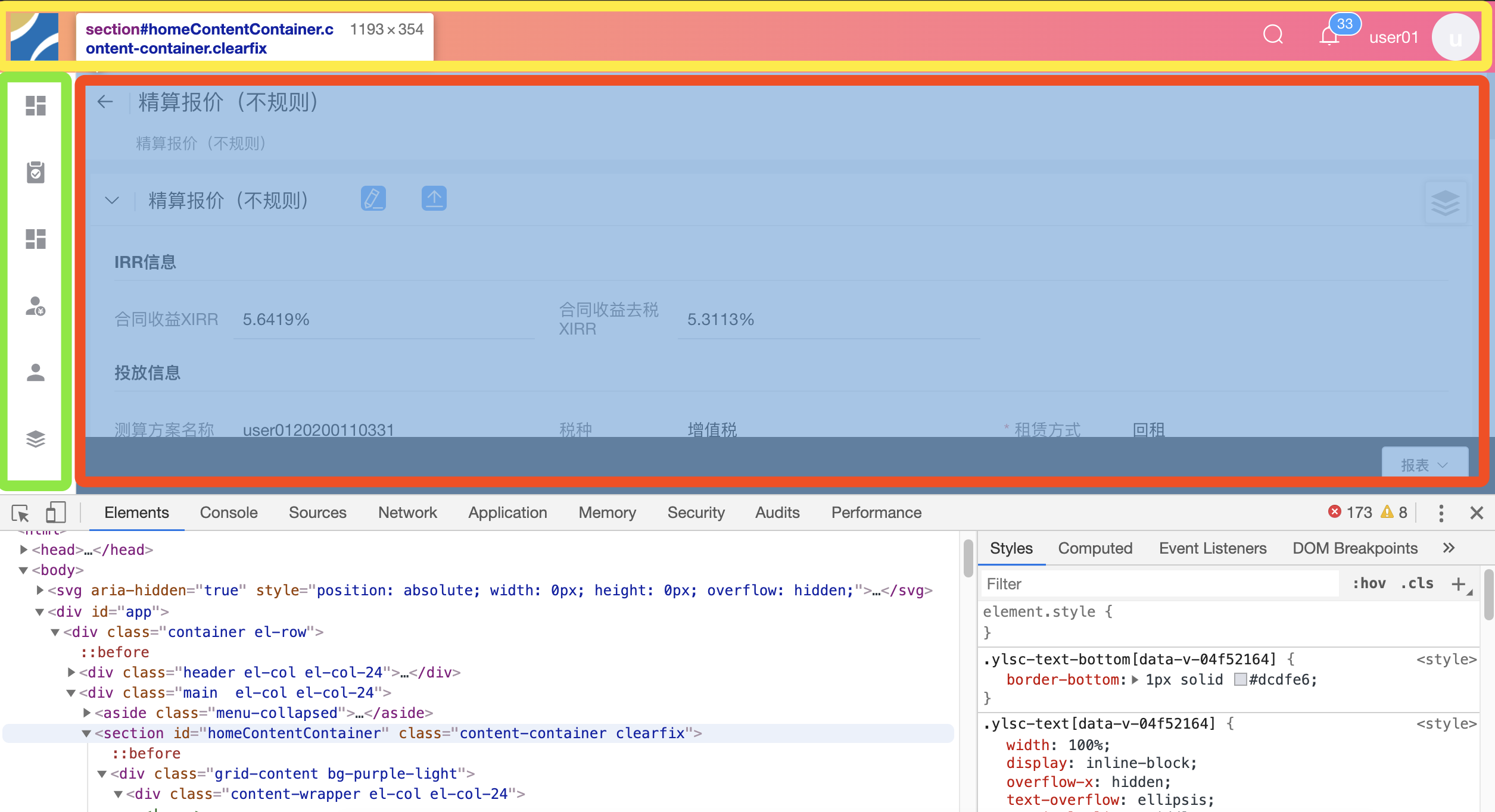The width and height of the screenshot is (1495, 812).
Task: Click the #dcdfe6 border color swatch
Action: tap(1241, 679)
